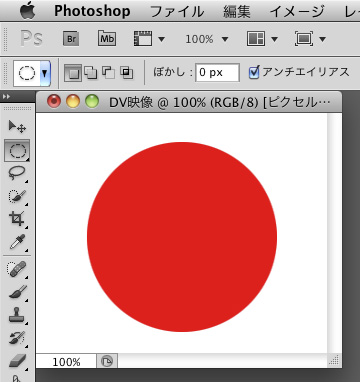Click the ぼかし feather input field
Screen dimensions: 360x382
(x=217, y=73)
